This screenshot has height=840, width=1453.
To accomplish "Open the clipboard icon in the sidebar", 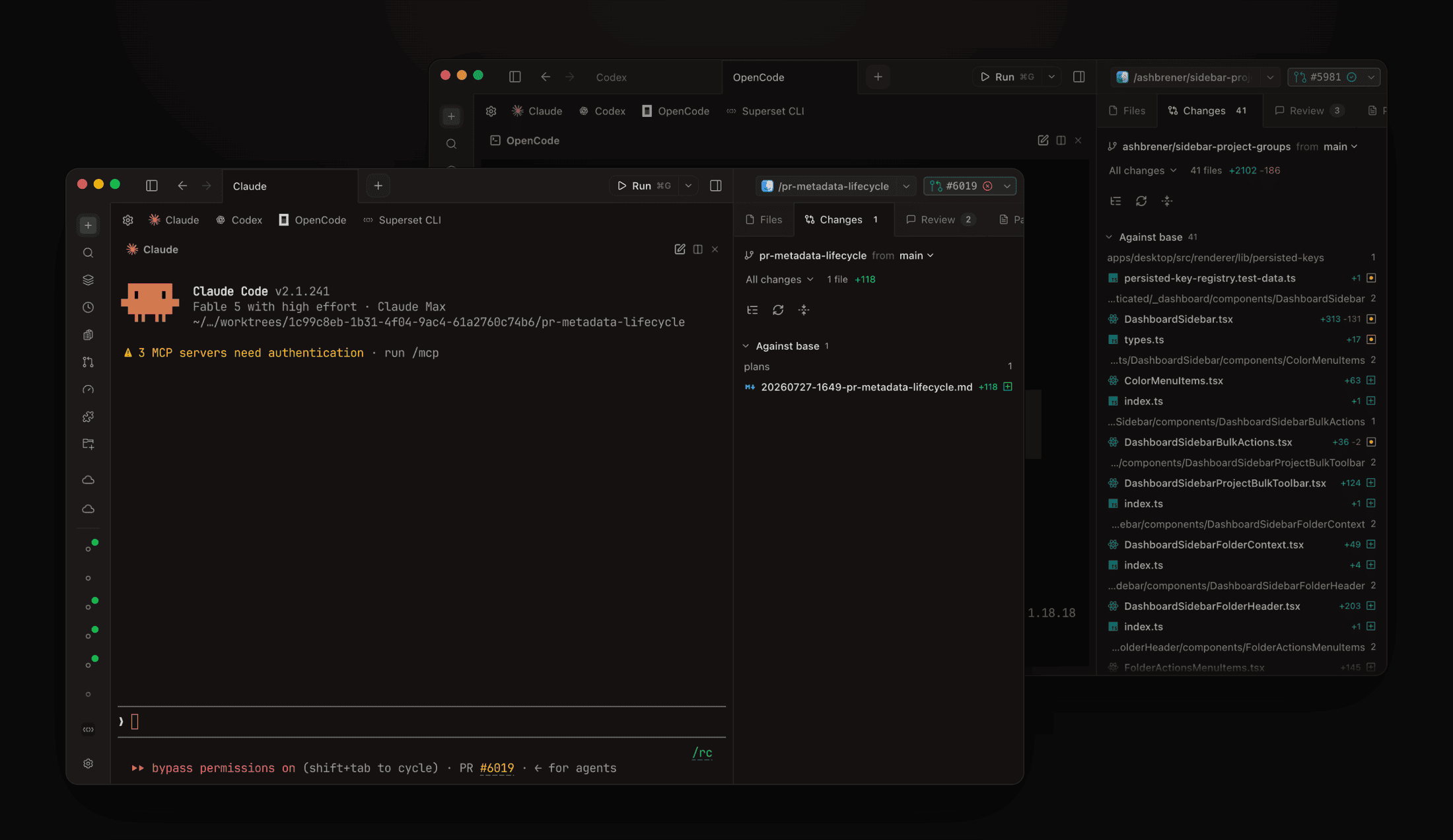I will pyautogui.click(x=88, y=335).
